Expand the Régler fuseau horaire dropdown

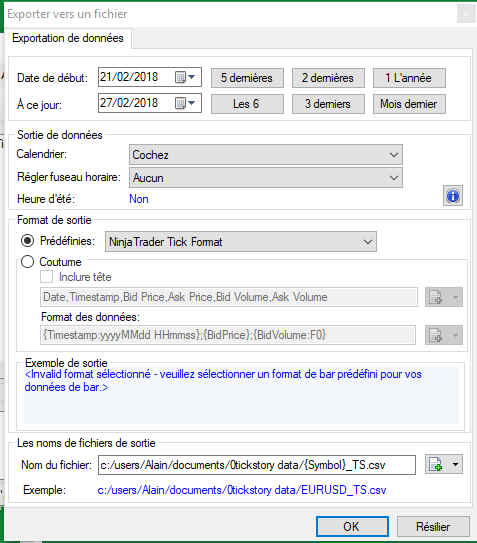(266, 178)
